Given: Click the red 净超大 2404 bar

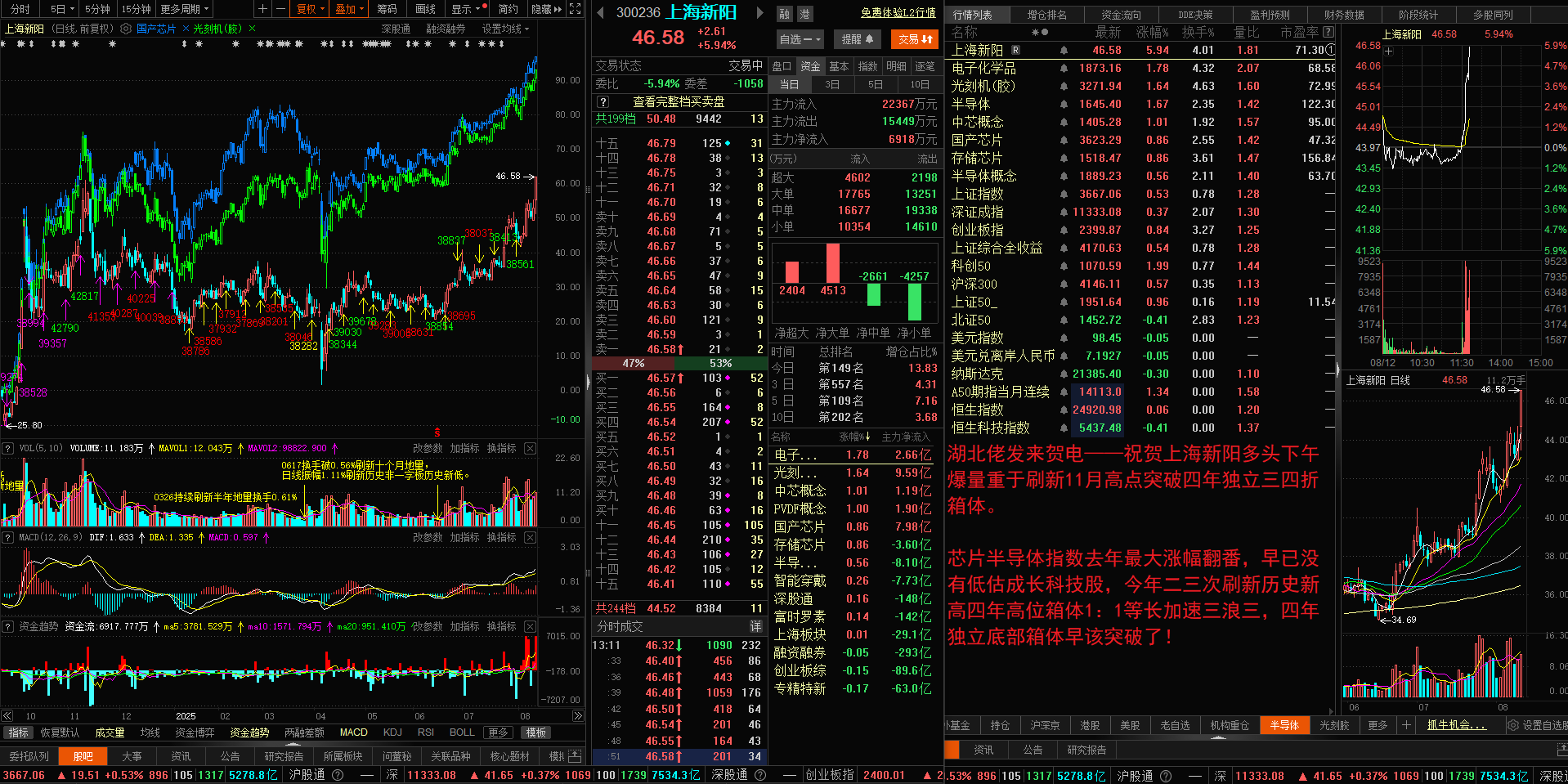Looking at the screenshot, I should click(791, 272).
